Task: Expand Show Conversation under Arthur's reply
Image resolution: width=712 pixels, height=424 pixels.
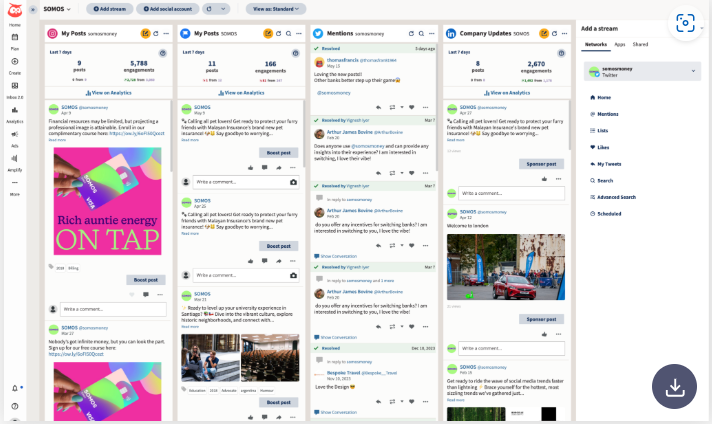Action: pyautogui.click(x=336, y=256)
